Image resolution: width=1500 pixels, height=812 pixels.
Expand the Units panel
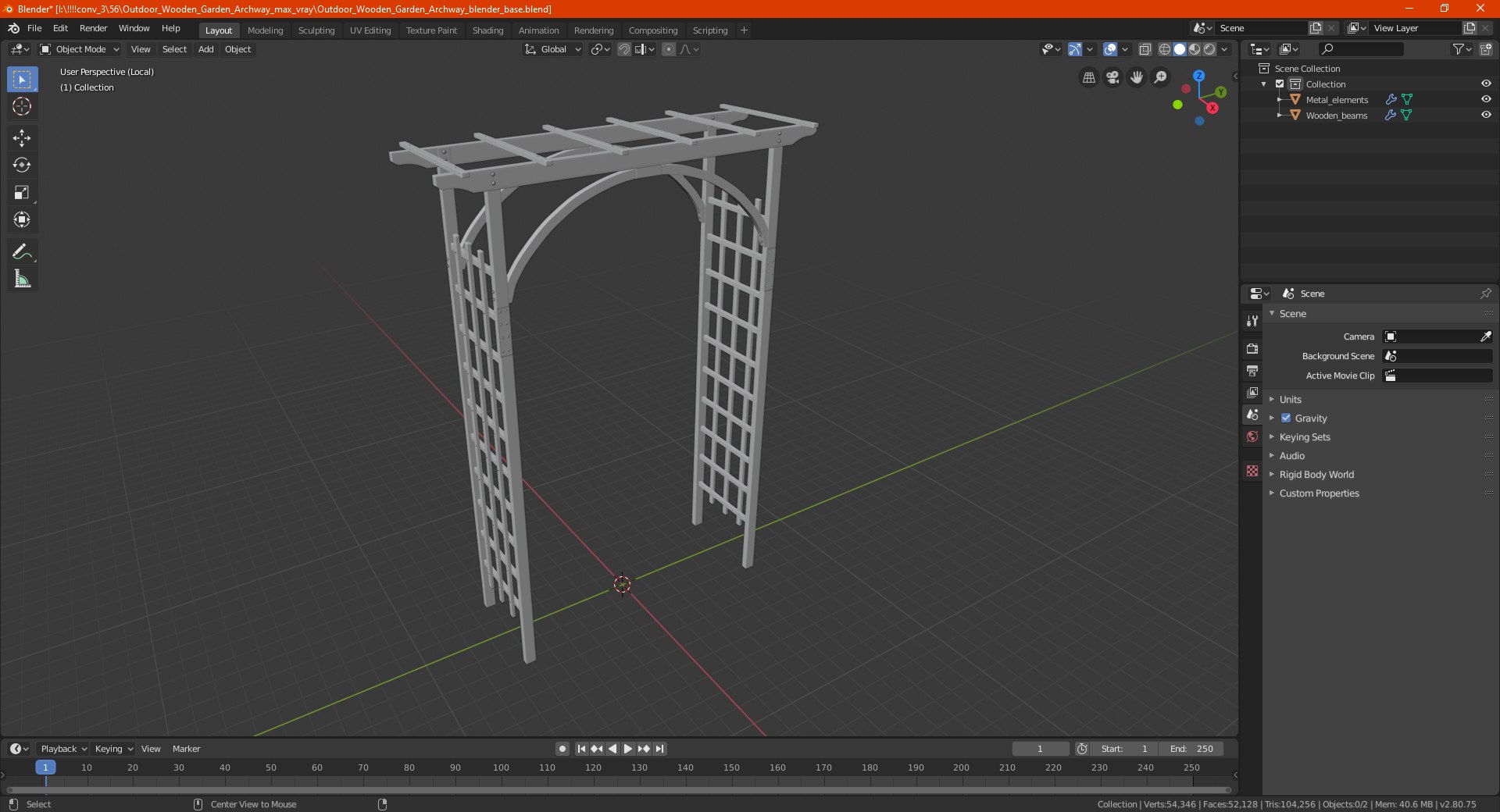pyautogui.click(x=1290, y=399)
